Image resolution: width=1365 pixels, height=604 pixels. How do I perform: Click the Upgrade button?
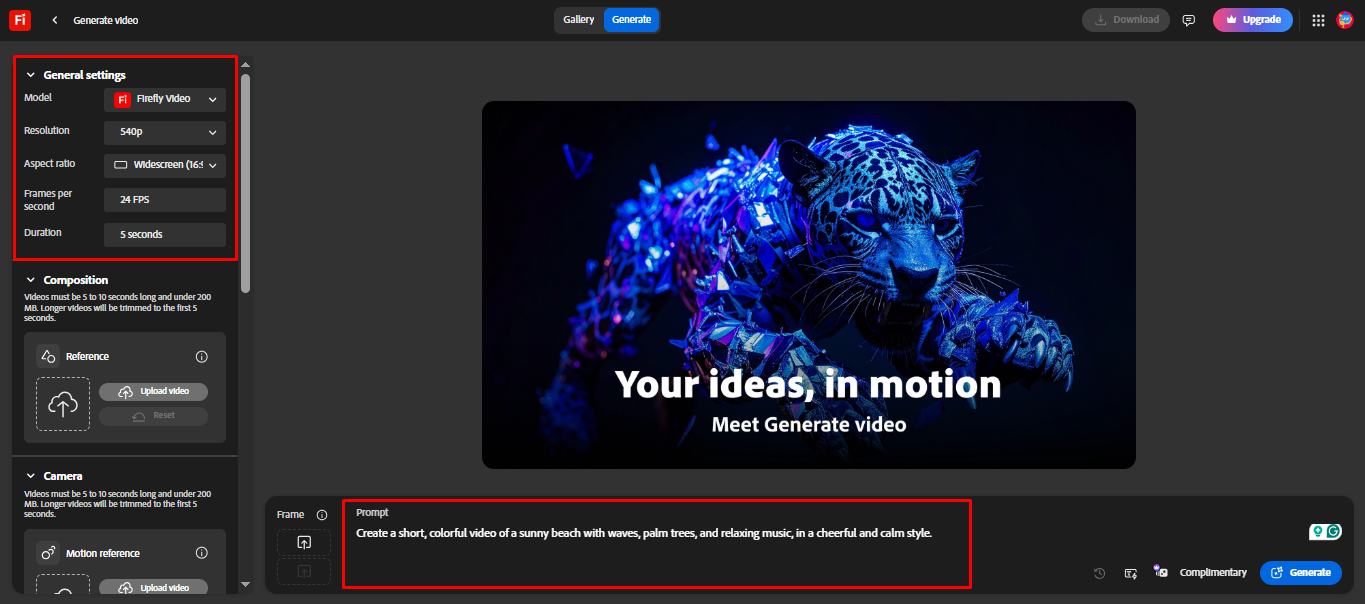[1252, 19]
